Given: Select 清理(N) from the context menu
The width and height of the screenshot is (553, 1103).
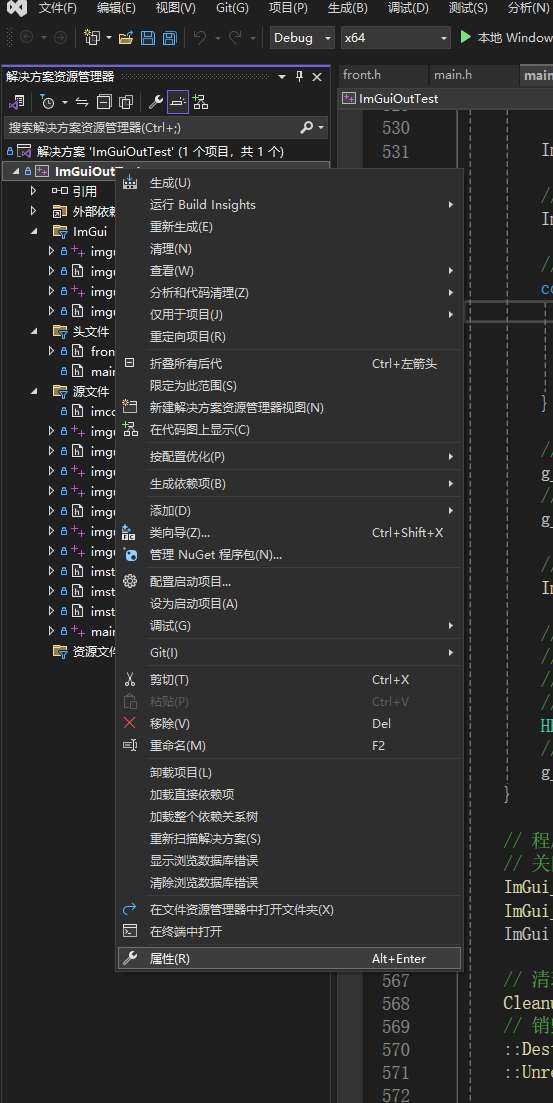Looking at the screenshot, I should (289, 248).
